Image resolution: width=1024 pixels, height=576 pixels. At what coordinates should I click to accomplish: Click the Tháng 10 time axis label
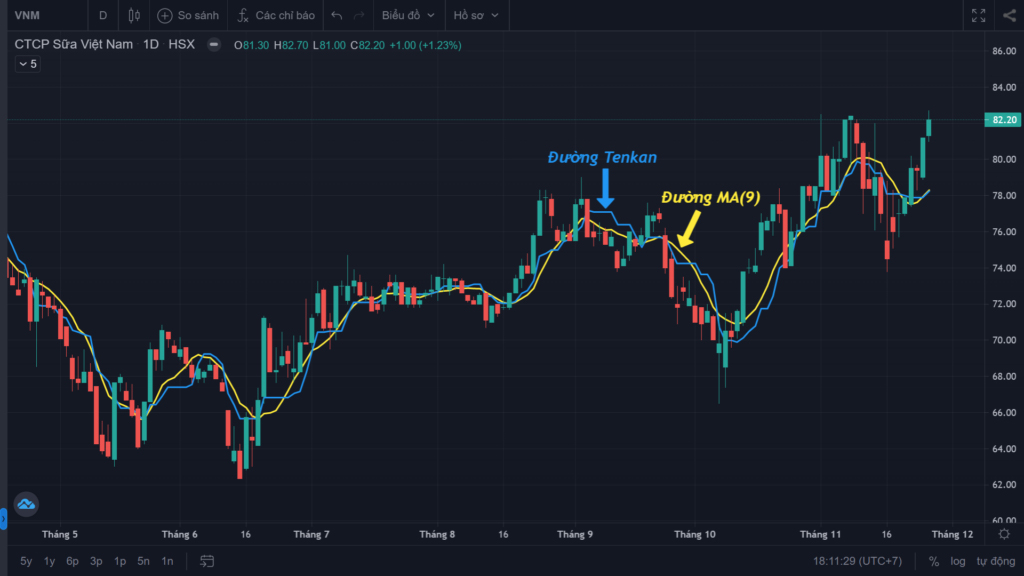(x=695, y=534)
